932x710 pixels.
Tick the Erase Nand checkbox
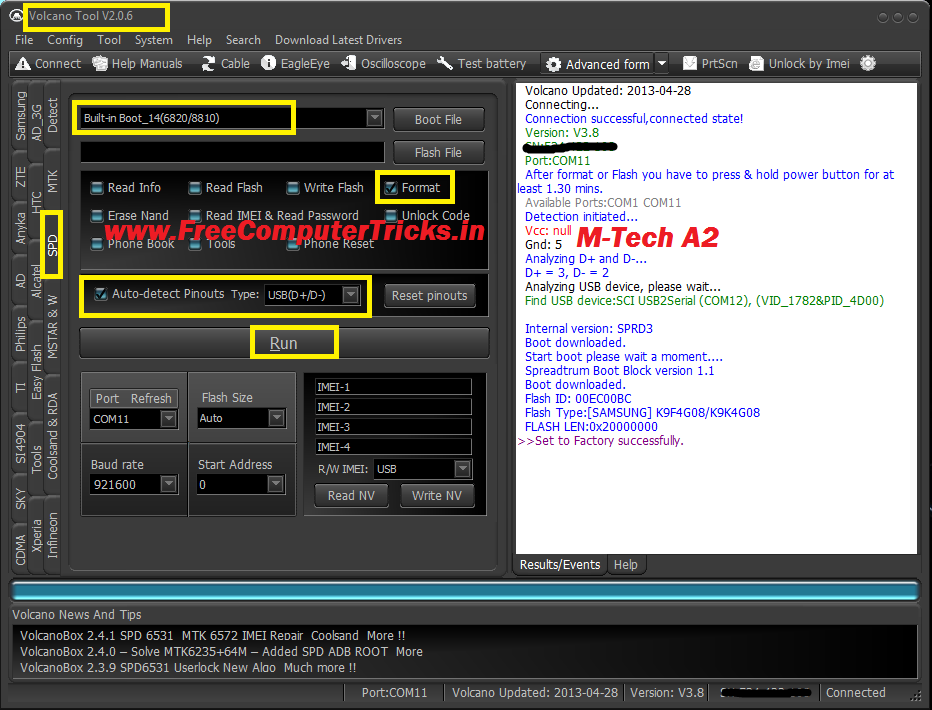[x=97, y=216]
